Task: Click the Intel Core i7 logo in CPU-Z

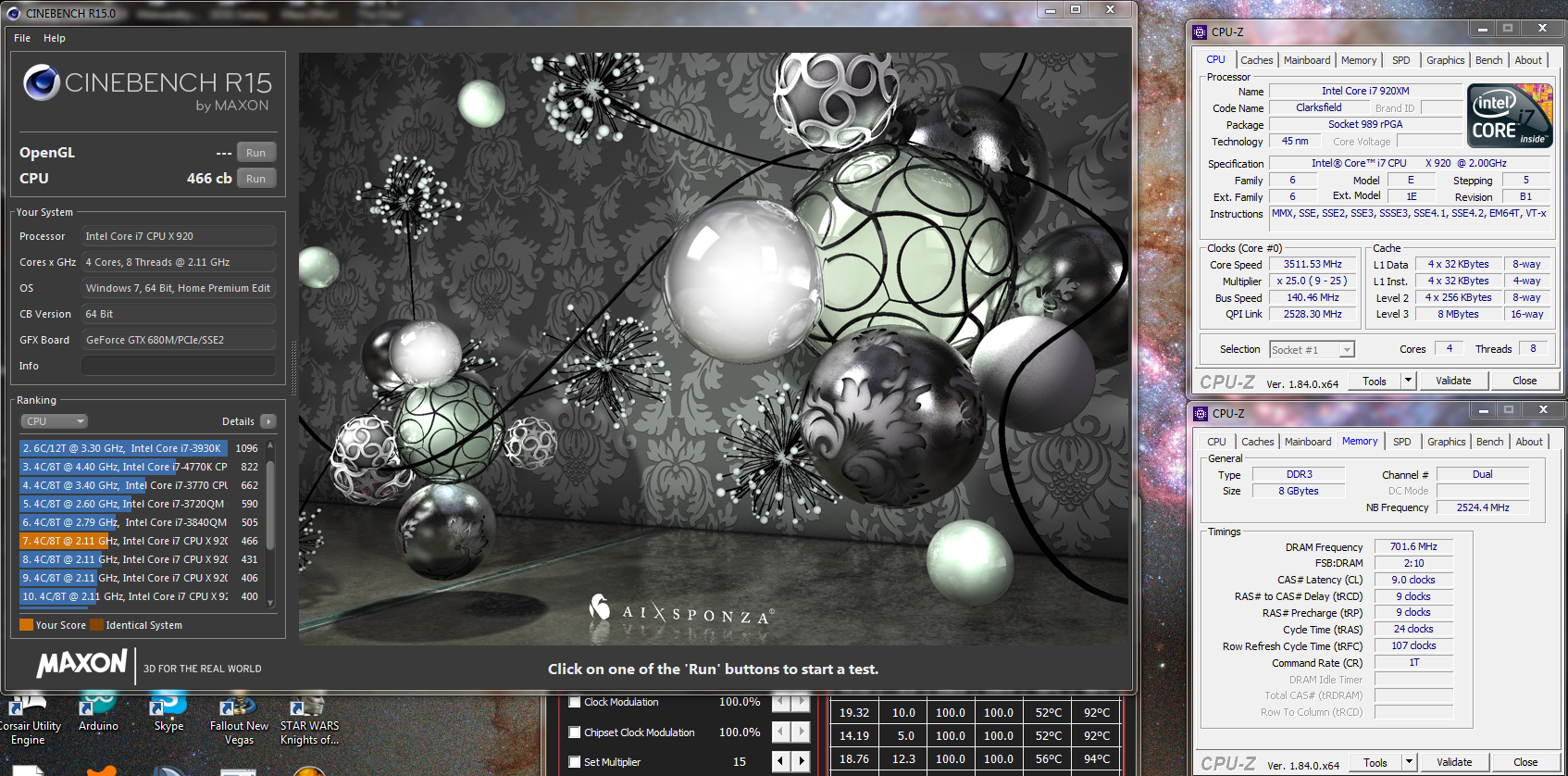Action: click(x=1510, y=116)
